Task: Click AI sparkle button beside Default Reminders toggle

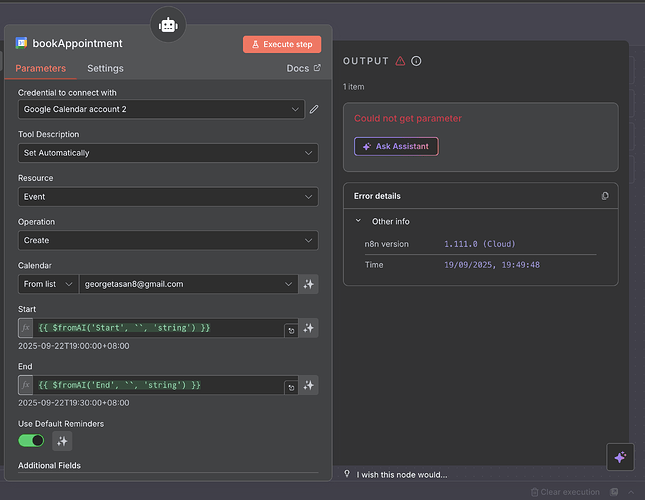Action: [62, 441]
